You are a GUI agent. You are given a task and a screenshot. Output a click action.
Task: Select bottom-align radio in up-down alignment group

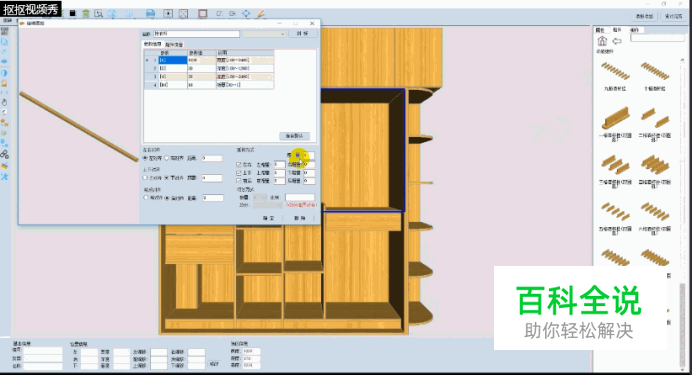coord(167,178)
